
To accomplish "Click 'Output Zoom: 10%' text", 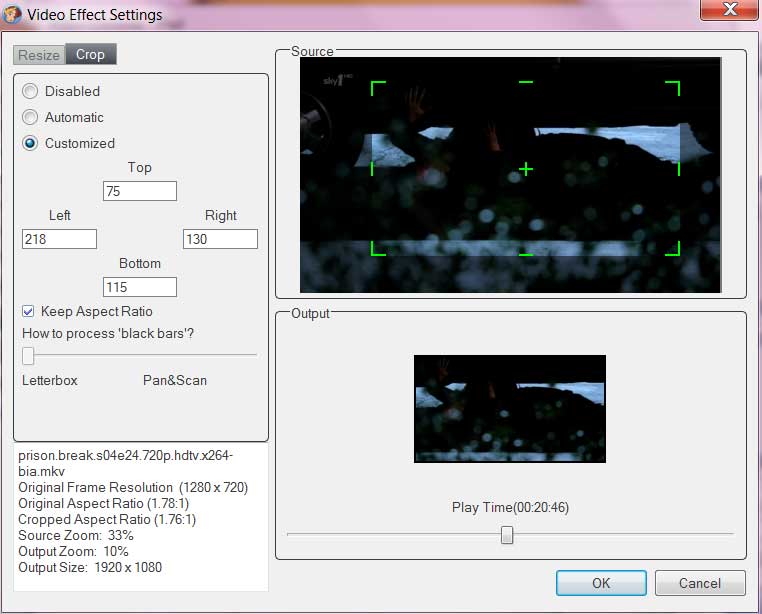I will point(73,551).
